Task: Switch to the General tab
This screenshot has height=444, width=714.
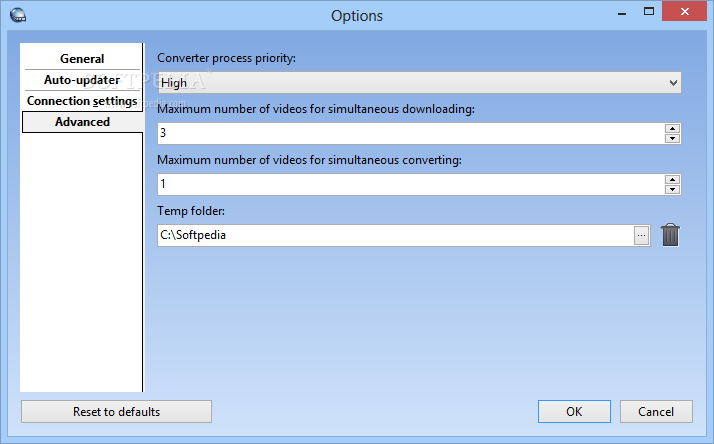Action: [82, 59]
